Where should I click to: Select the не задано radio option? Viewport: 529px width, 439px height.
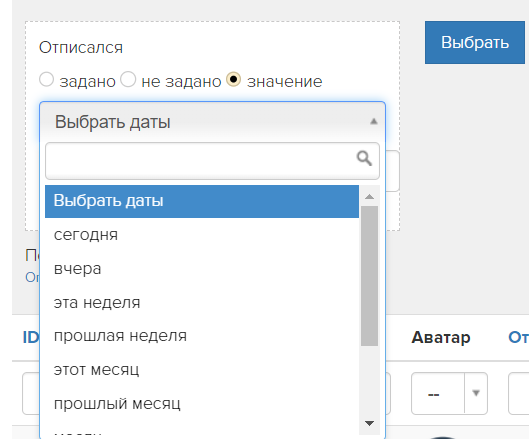click(x=128, y=80)
